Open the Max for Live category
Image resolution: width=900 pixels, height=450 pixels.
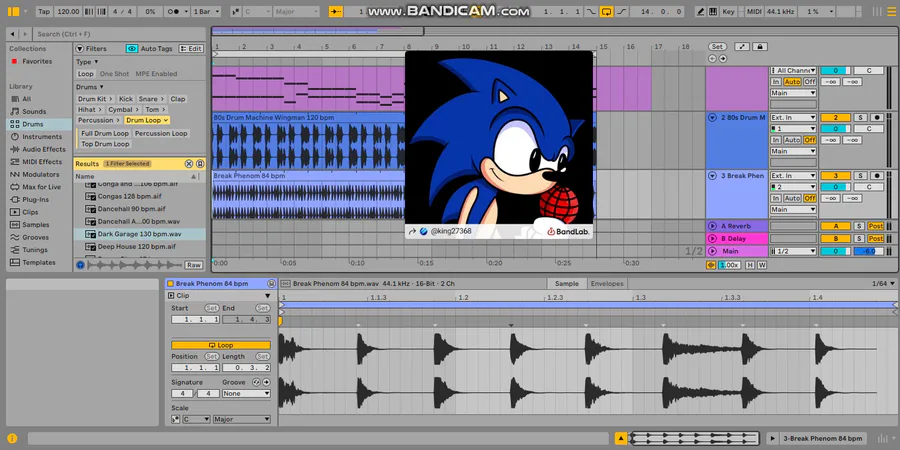[41, 187]
